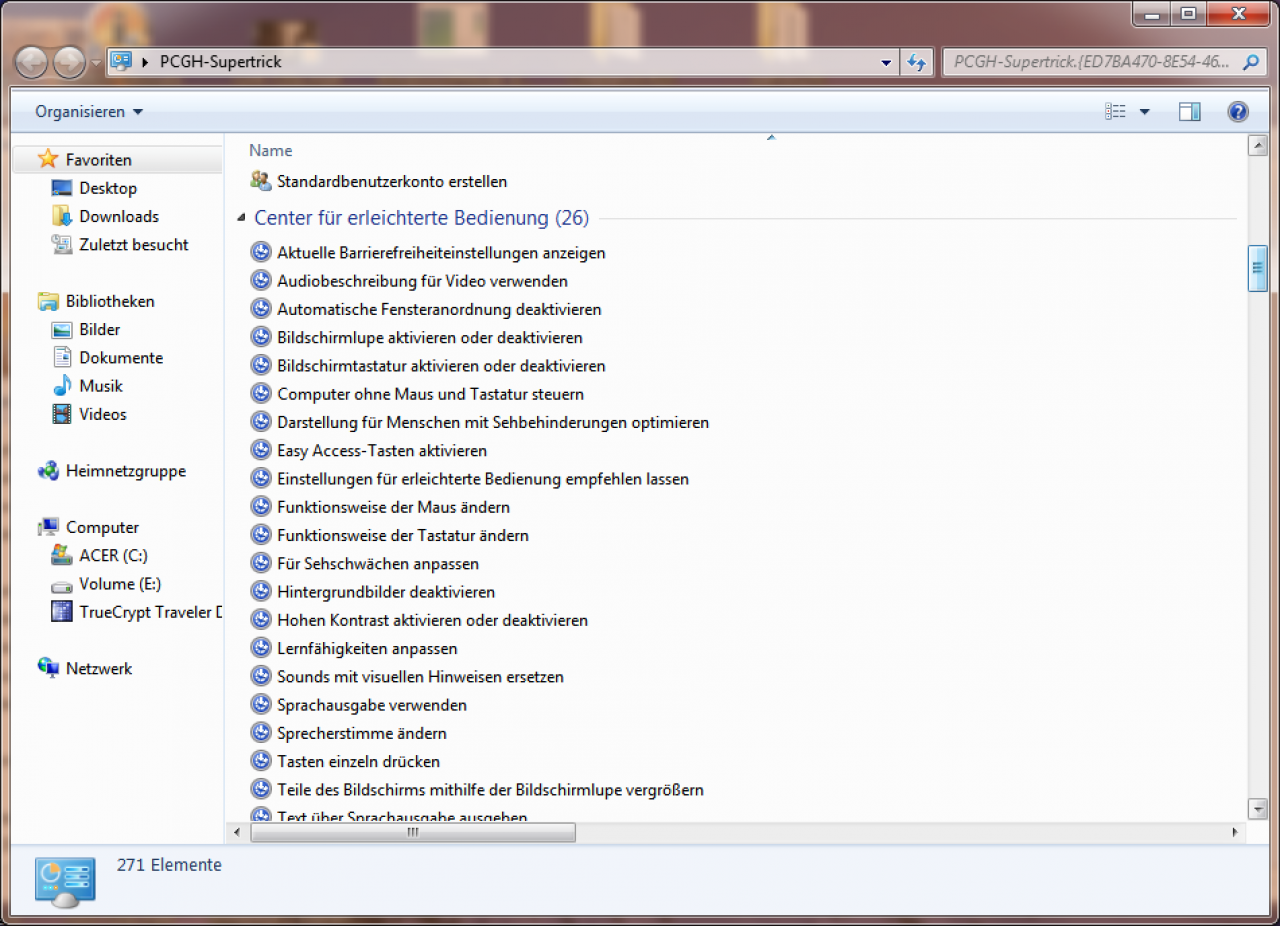The height and width of the screenshot is (926, 1280).
Task: Open the Bilder library
Action: pyautogui.click(x=100, y=329)
